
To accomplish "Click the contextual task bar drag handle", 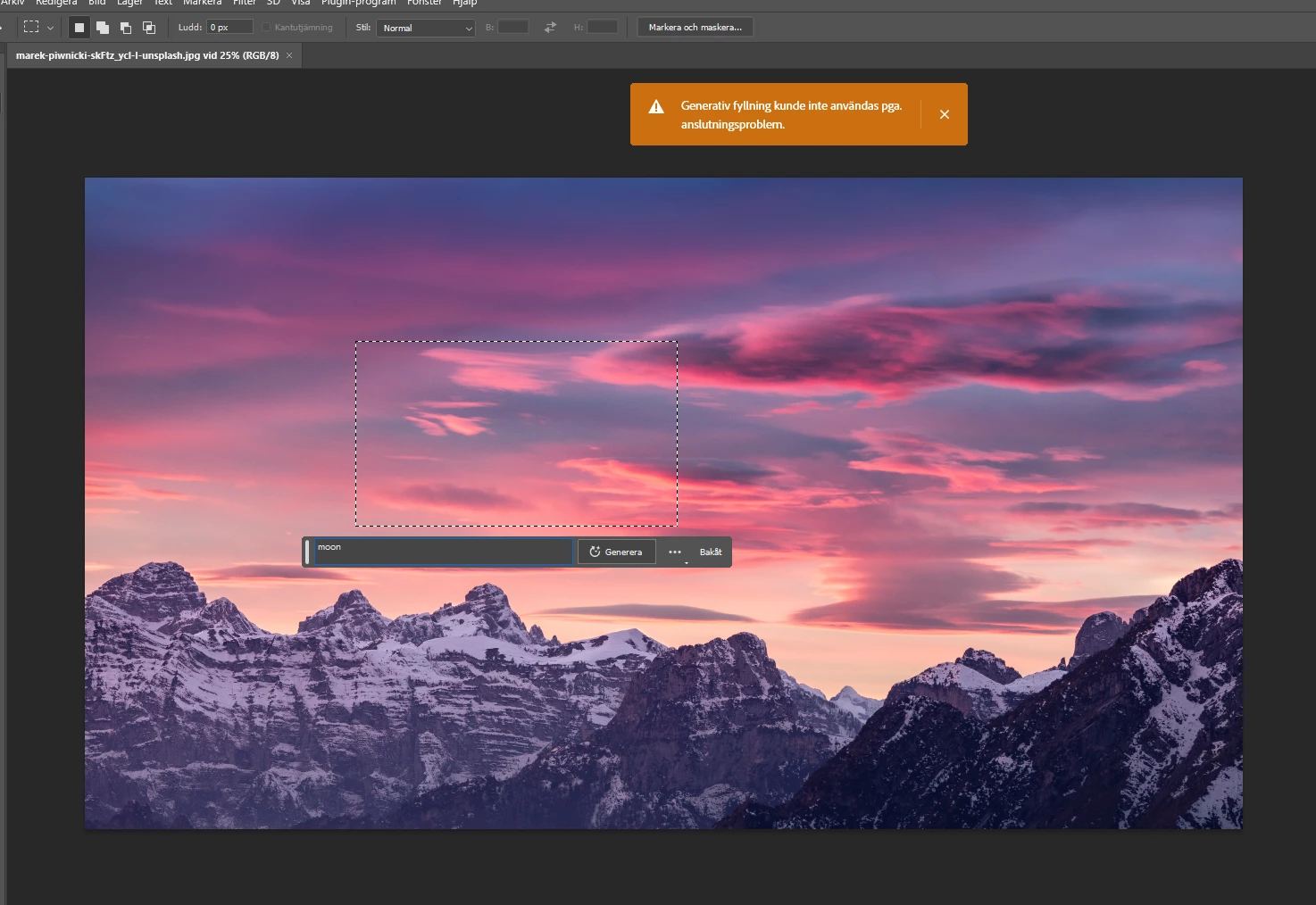I will click(307, 552).
